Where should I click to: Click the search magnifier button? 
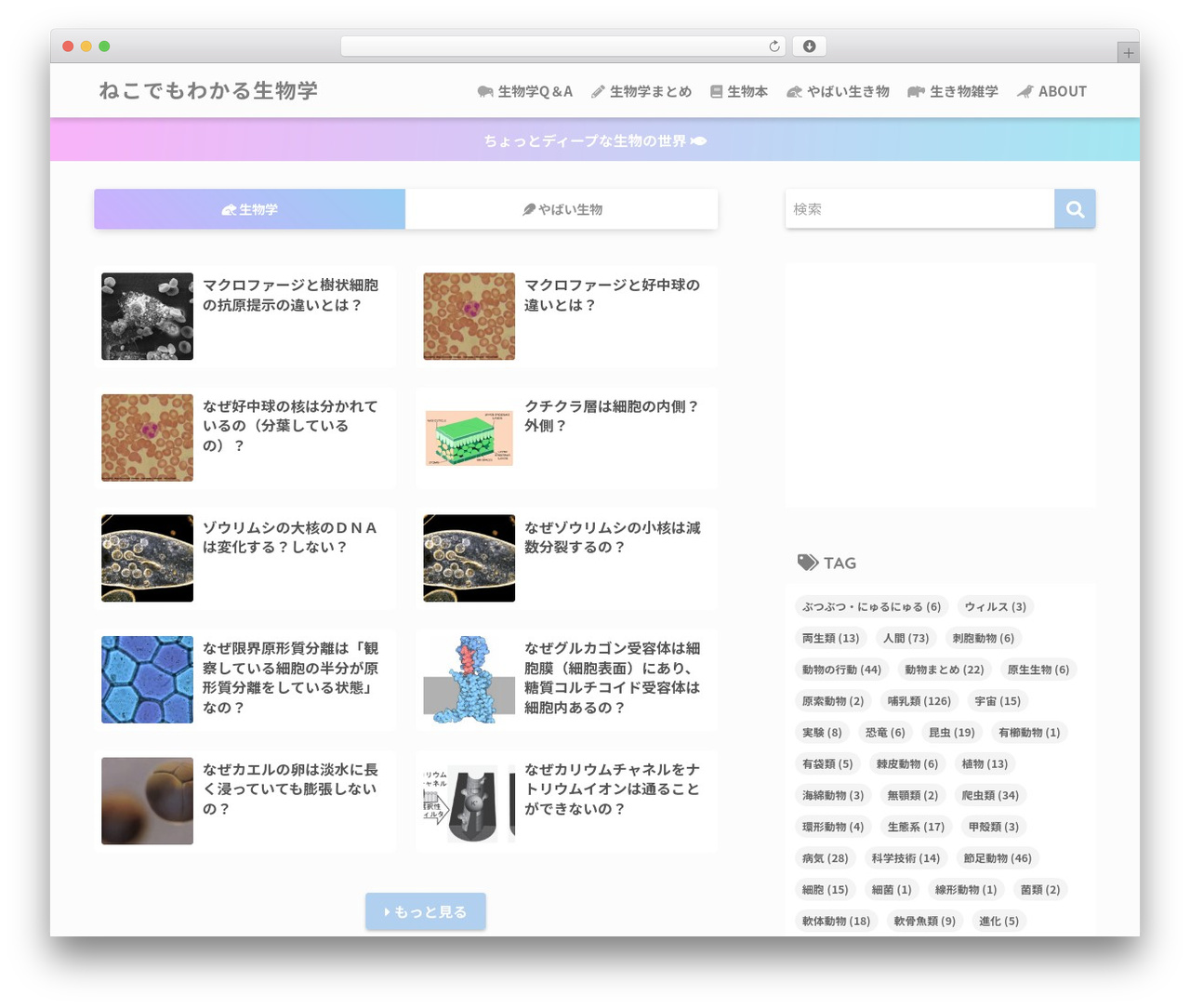tap(1075, 209)
